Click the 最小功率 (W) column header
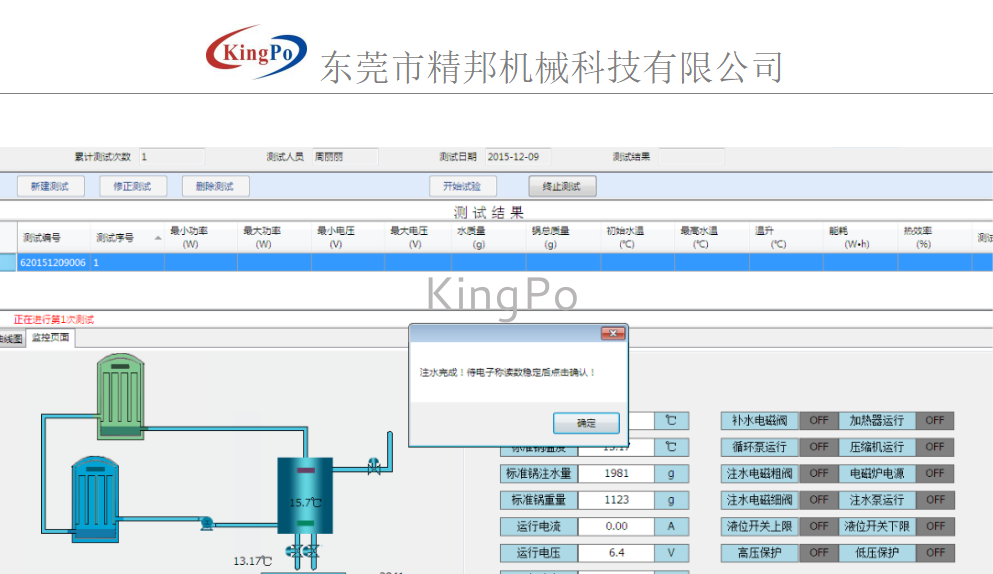Viewport: 993px width, 574px height. pos(201,238)
